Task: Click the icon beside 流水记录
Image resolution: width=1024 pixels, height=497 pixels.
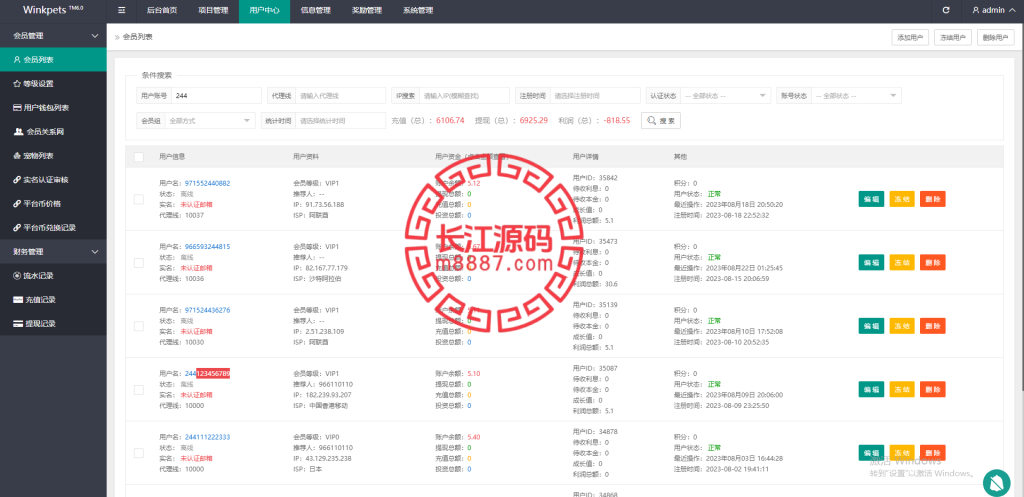Action: tap(17, 276)
